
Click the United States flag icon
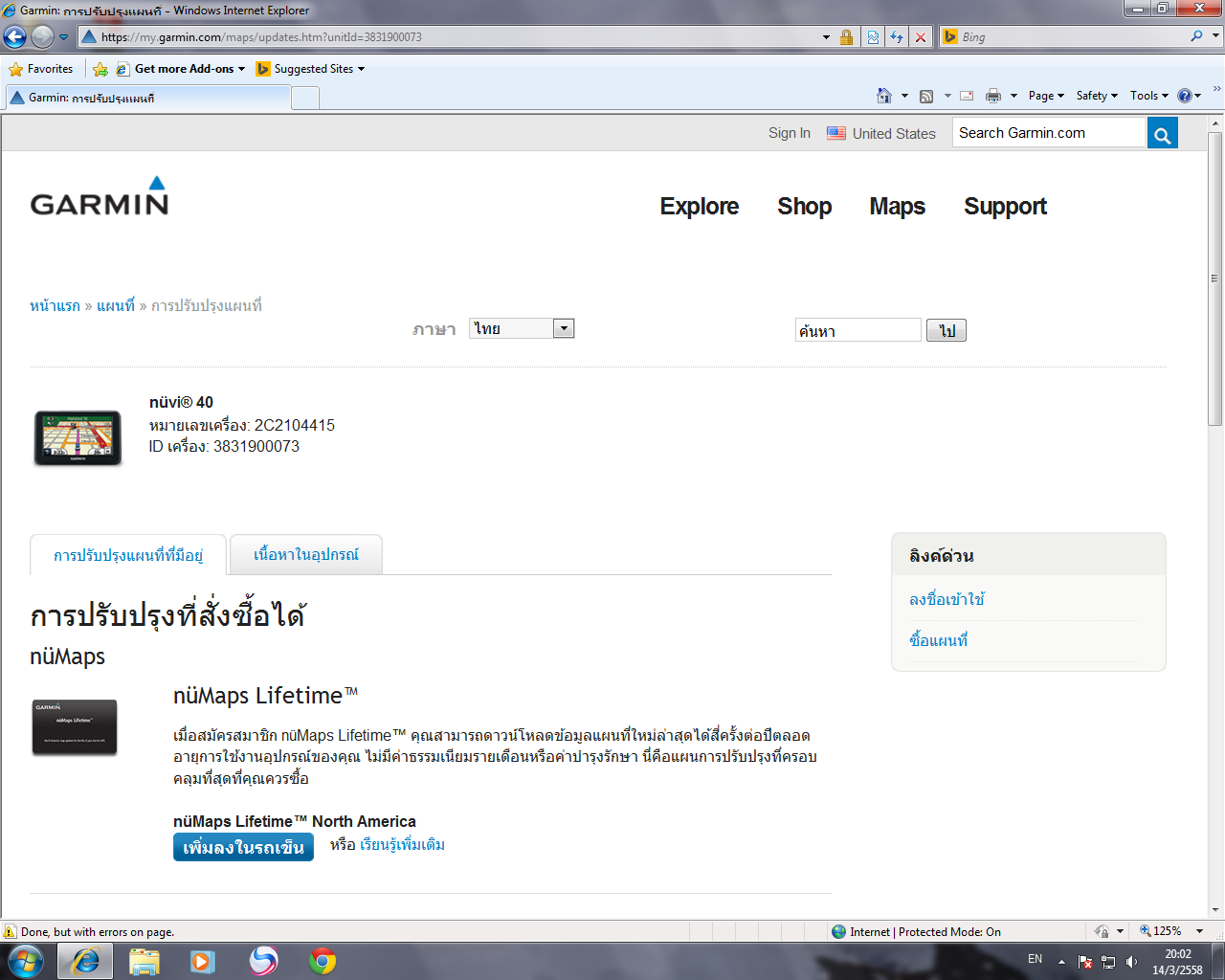tap(836, 133)
